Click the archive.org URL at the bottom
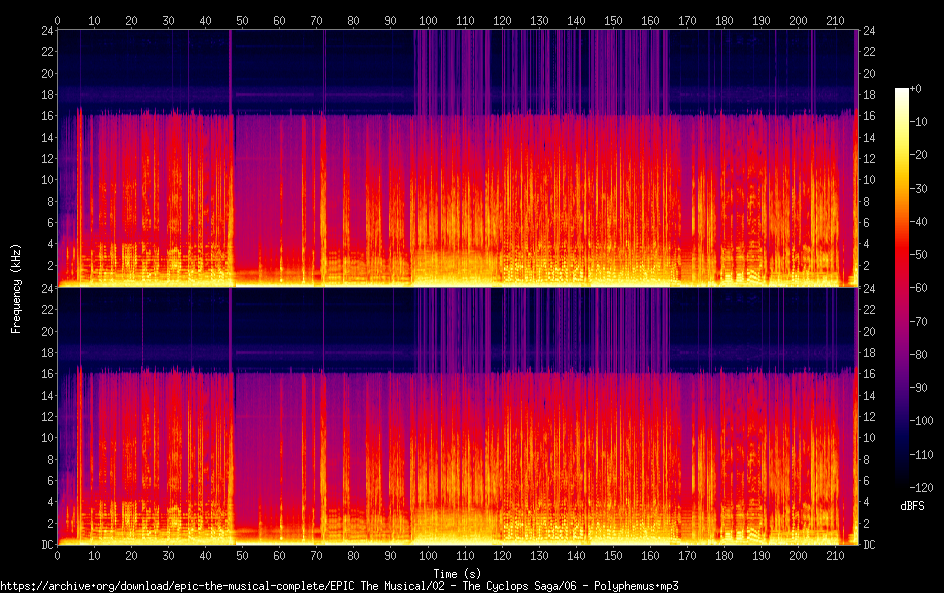 pyautogui.click(x=339, y=586)
